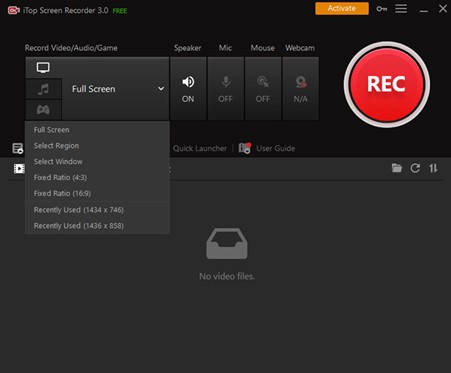Screen dimensions: 451x373
Task: Choose Select Window option
Action: (x=97, y=162)
